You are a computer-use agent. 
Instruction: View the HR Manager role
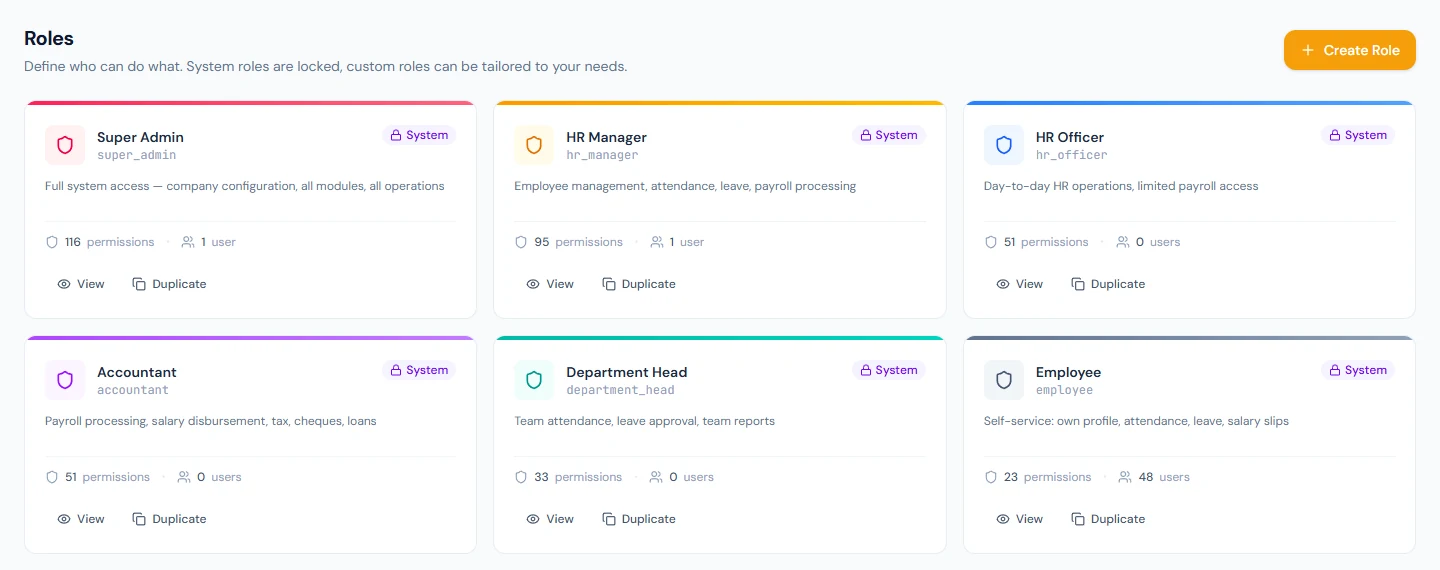[550, 284]
